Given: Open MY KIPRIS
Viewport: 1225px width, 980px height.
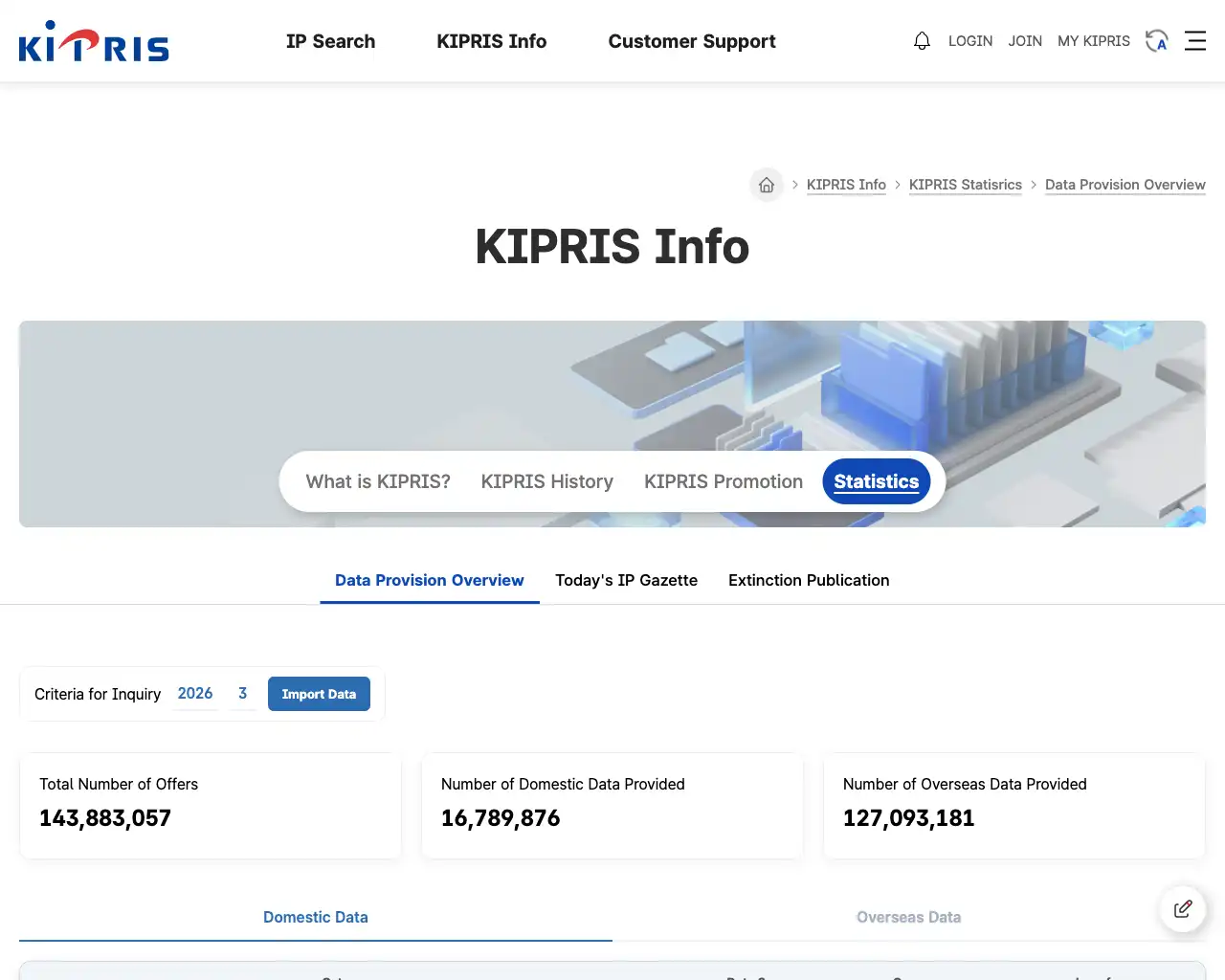Looking at the screenshot, I should pyautogui.click(x=1094, y=41).
